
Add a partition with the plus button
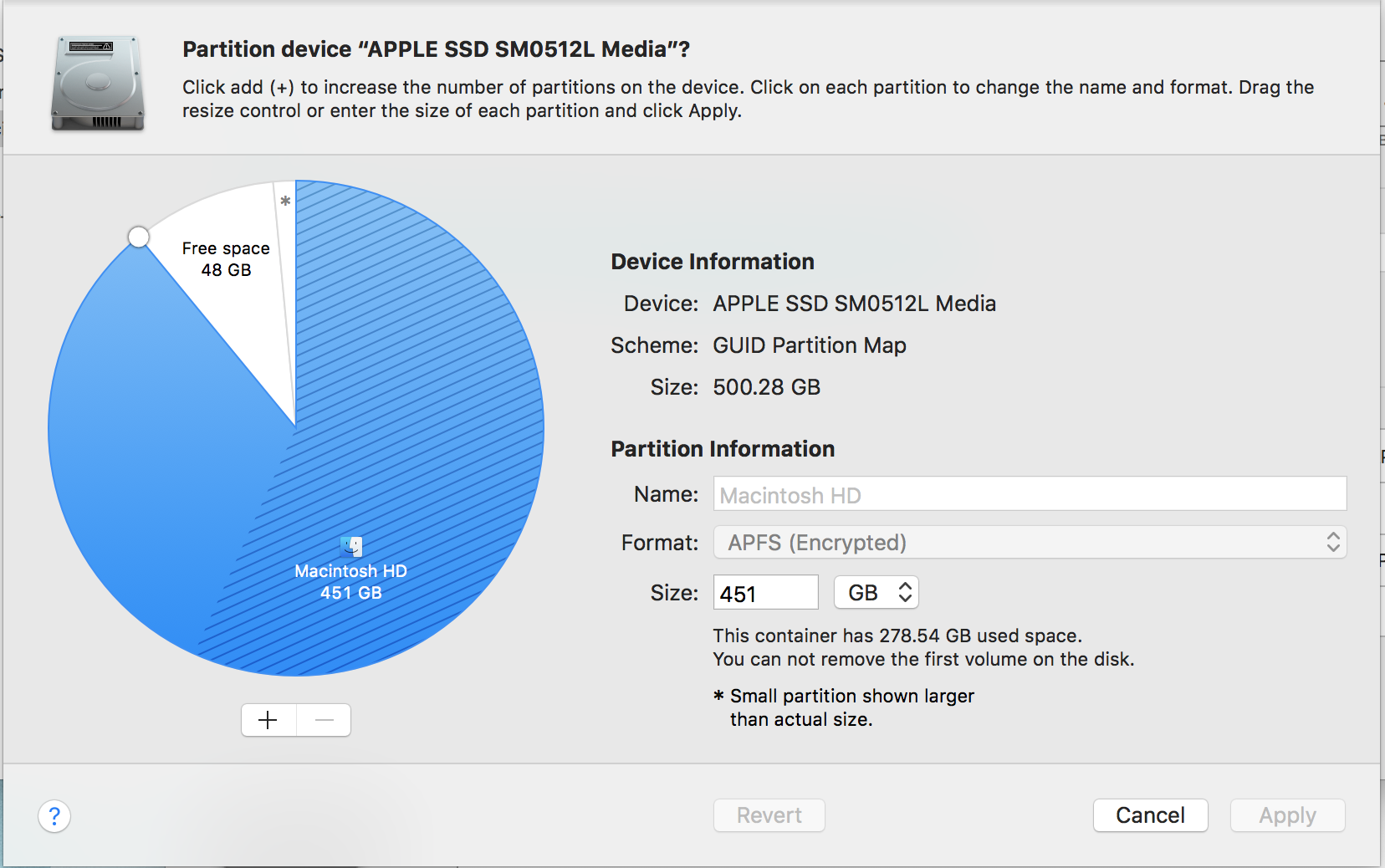pos(268,720)
